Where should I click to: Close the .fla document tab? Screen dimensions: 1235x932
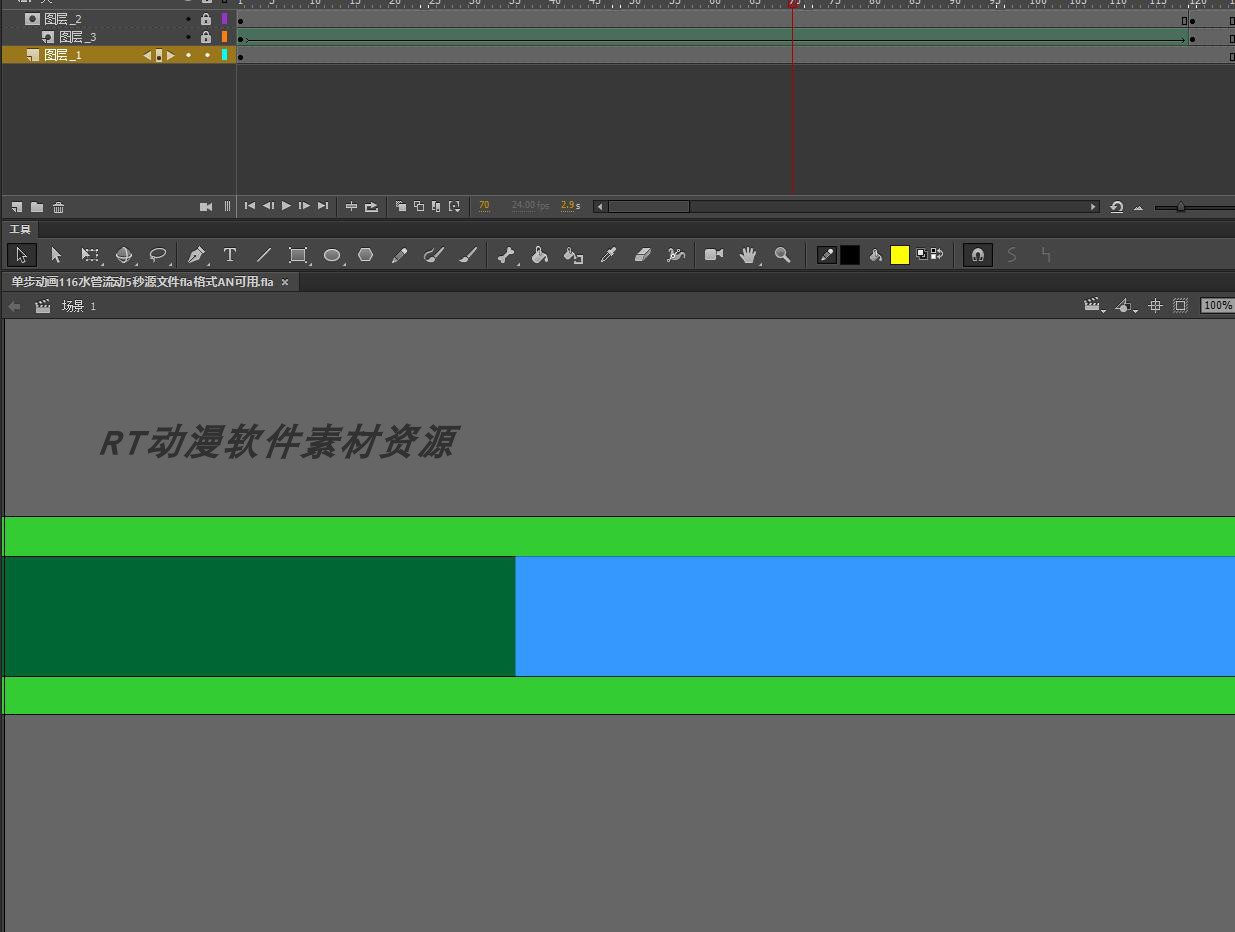click(x=285, y=282)
